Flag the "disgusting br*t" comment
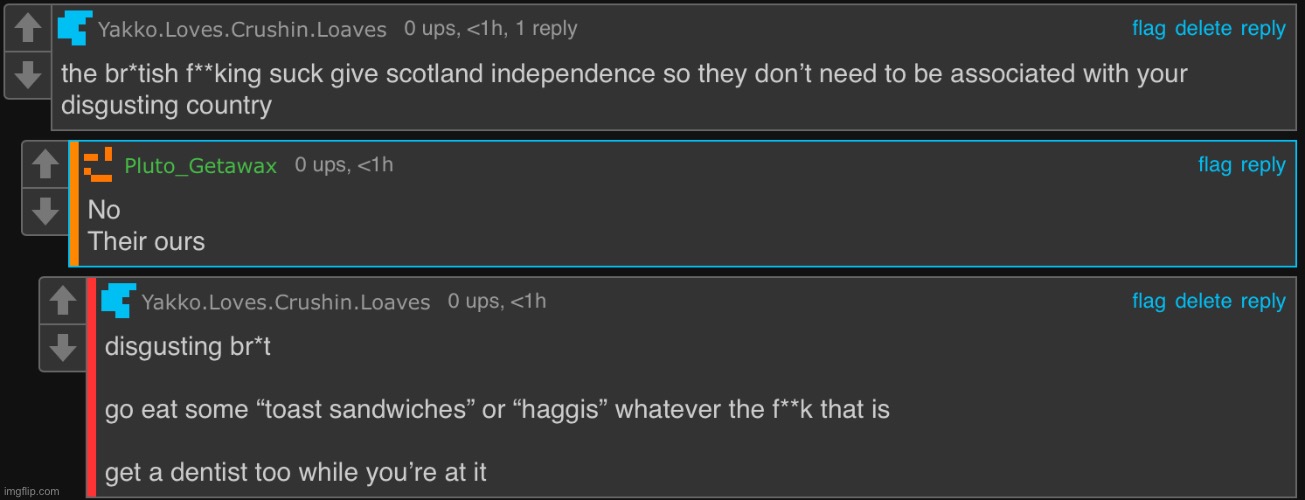The image size is (1305, 500). click(x=1148, y=301)
